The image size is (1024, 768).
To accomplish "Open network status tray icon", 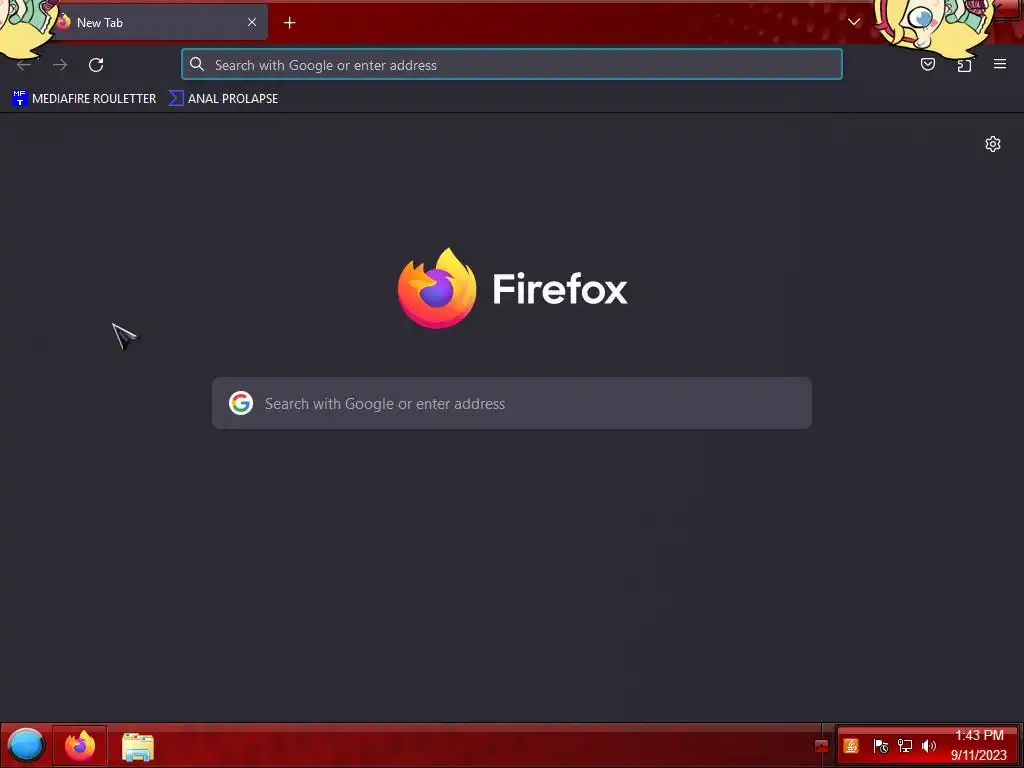I will tap(904, 746).
